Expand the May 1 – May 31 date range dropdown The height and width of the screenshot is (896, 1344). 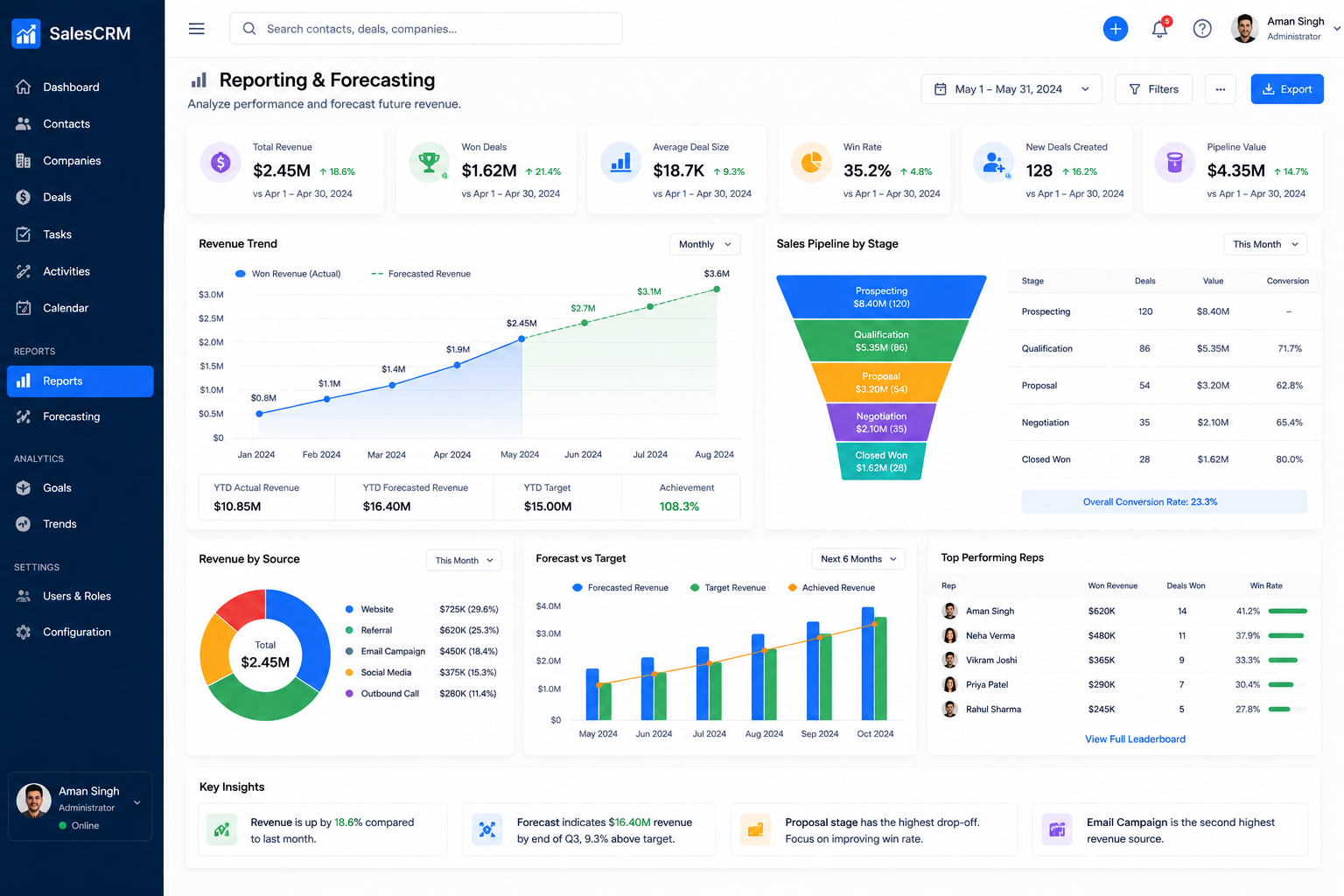(1011, 89)
